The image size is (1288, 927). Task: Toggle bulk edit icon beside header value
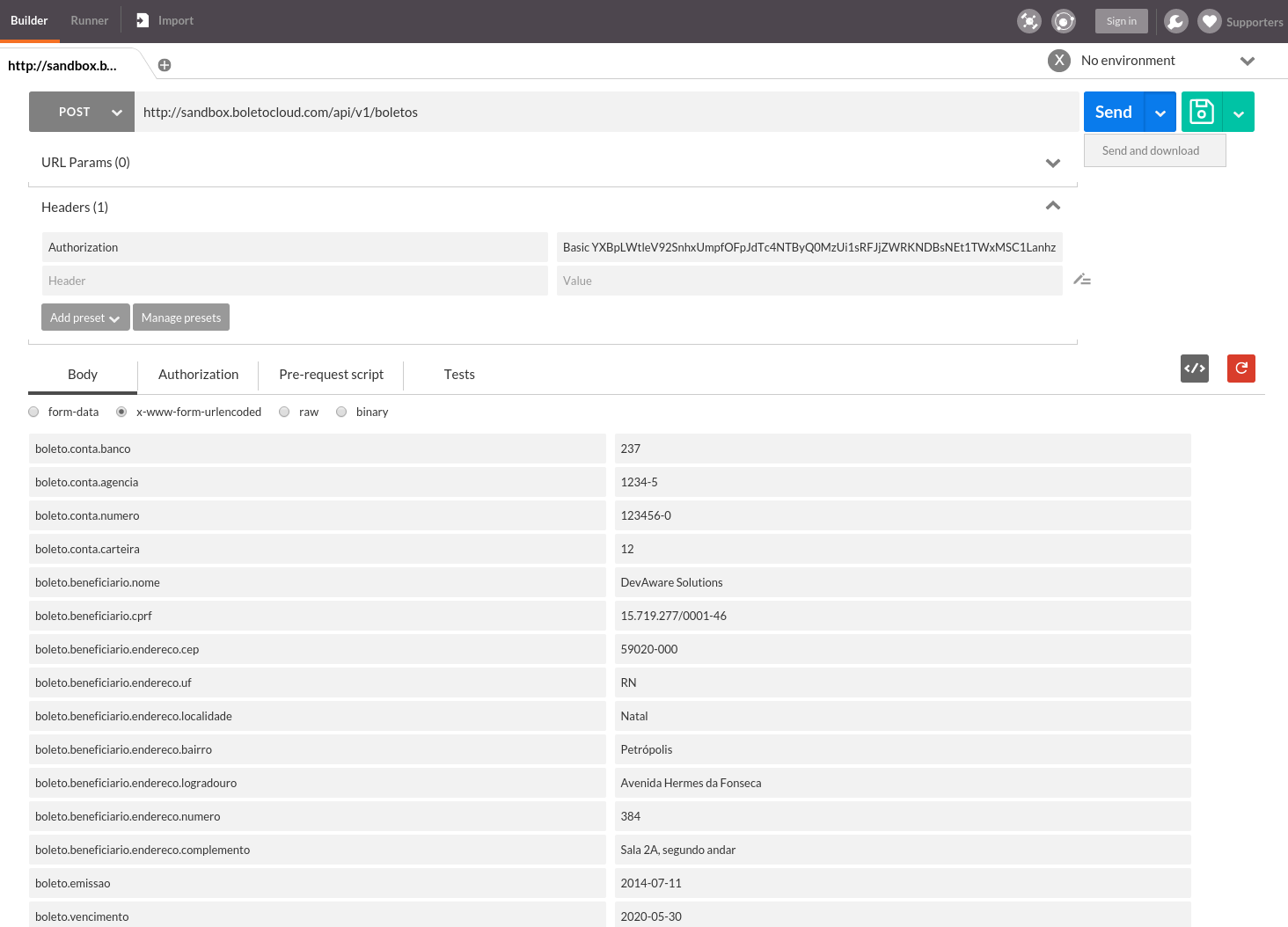(x=1082, y=280)
